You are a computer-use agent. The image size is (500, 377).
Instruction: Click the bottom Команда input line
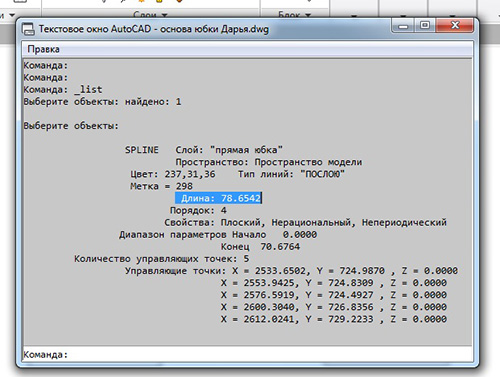[247, 354]
